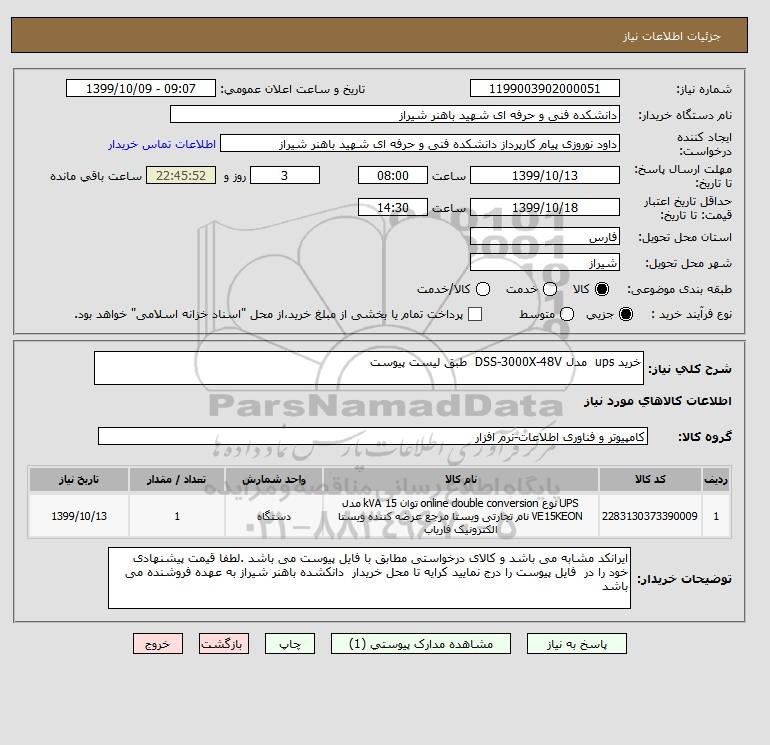This screenshot has width=770, height=745.
Task: Click the need date cell 1399/10/13
Action: [x=79, y=516]
